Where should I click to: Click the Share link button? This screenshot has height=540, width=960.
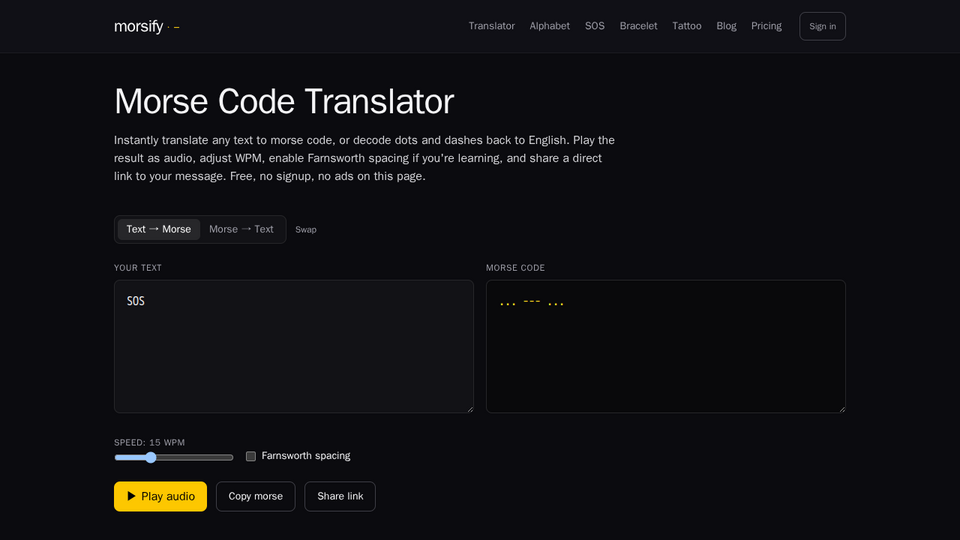click(340, 497)
